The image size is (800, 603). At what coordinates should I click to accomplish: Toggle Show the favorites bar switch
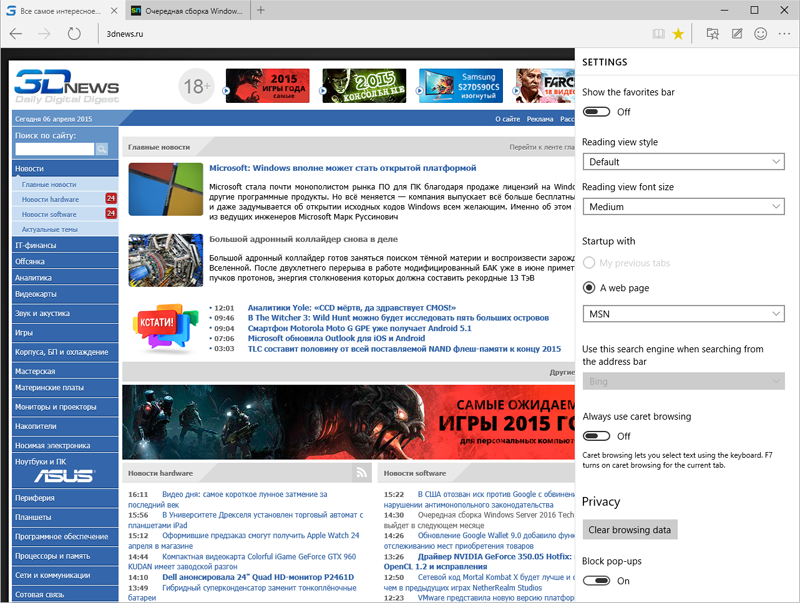pos(596,112)
